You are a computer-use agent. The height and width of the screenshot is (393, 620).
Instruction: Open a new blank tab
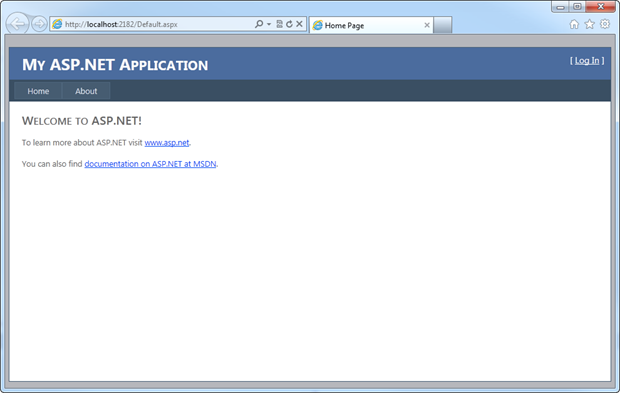[x=442, y=25]
